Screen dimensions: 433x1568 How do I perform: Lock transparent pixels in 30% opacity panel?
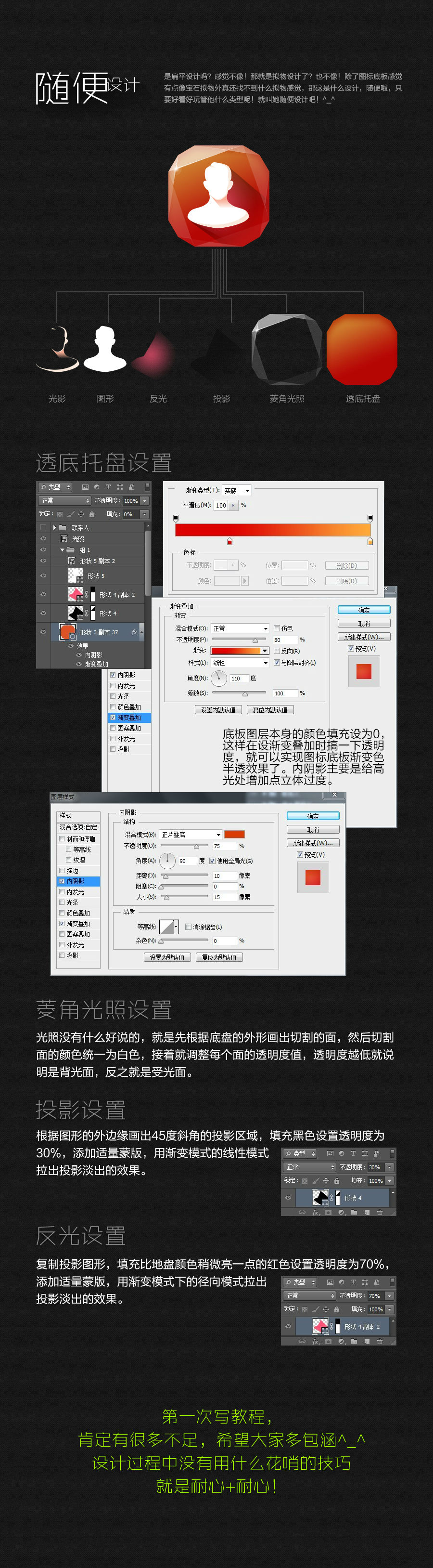point(306,1181)
